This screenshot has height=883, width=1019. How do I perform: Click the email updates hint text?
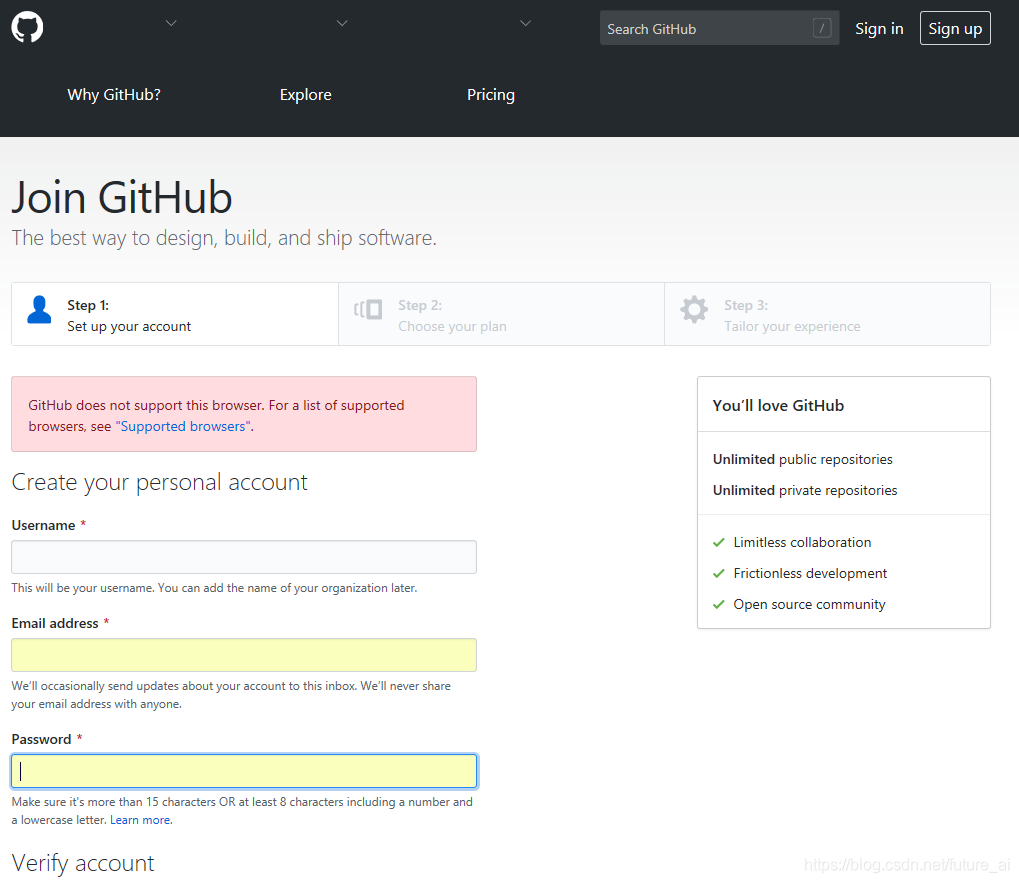click(x=231, y=695)
